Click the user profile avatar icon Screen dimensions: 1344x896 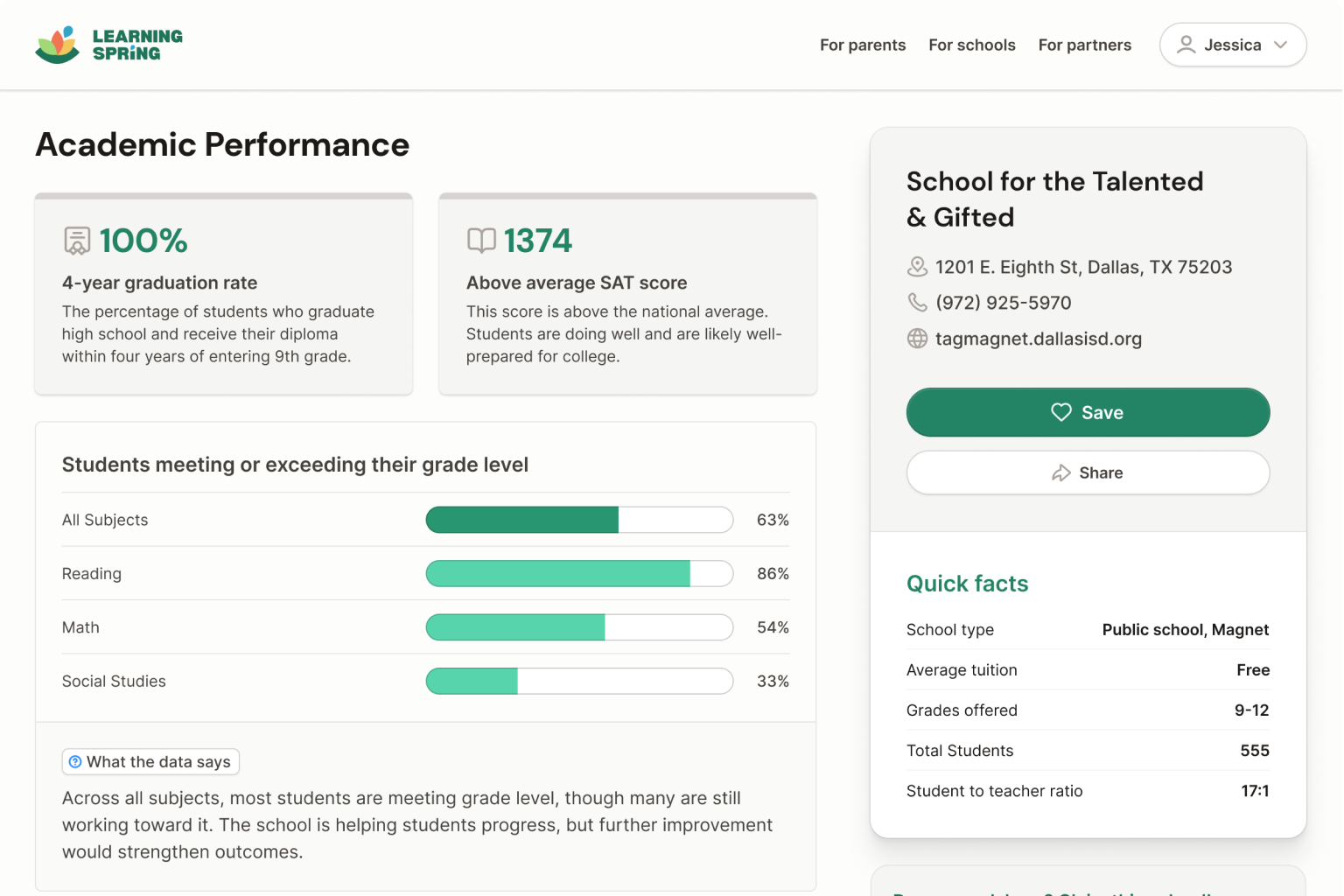click(1186, 45)
